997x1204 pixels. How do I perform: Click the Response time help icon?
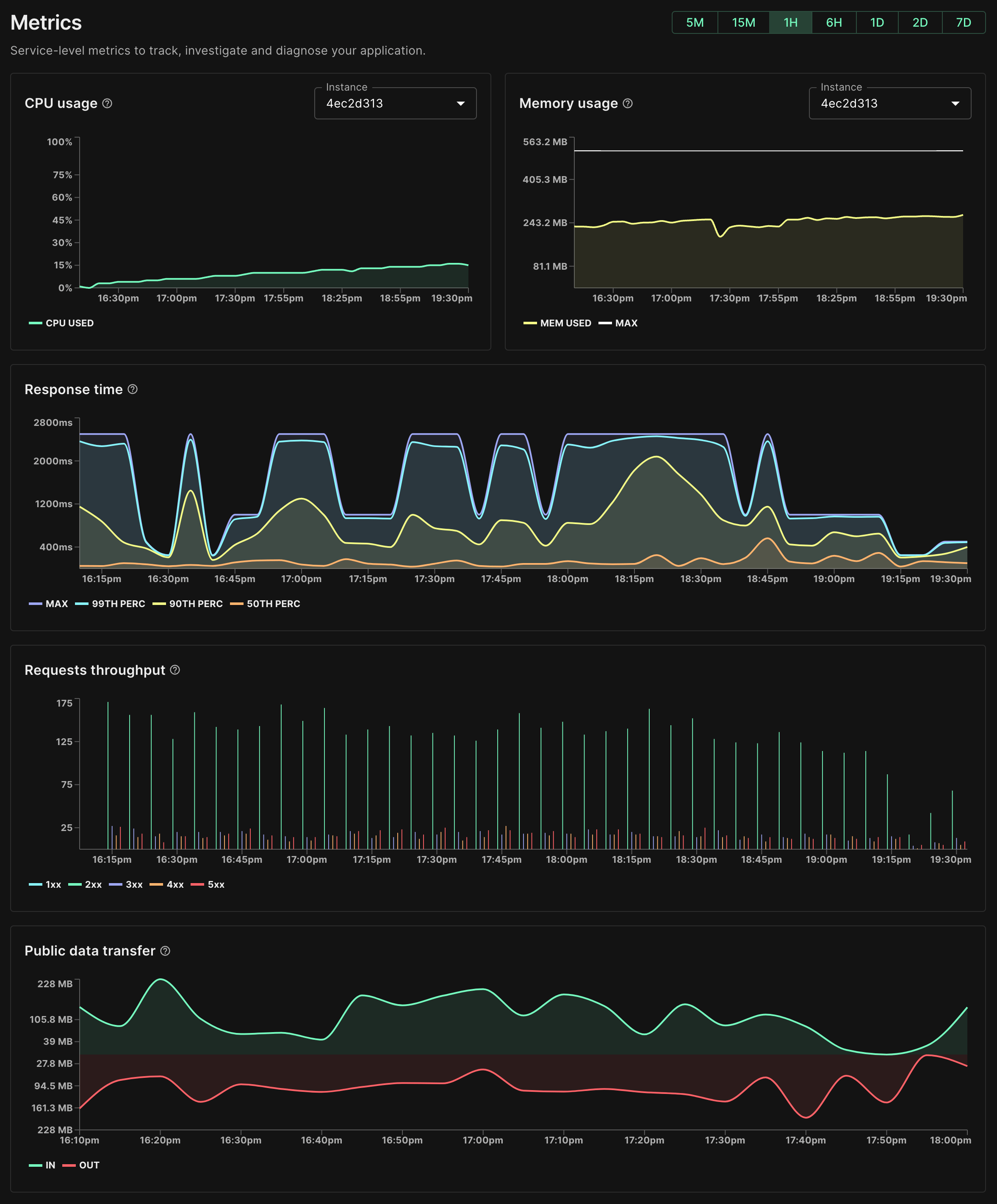(x=133, y=389)
